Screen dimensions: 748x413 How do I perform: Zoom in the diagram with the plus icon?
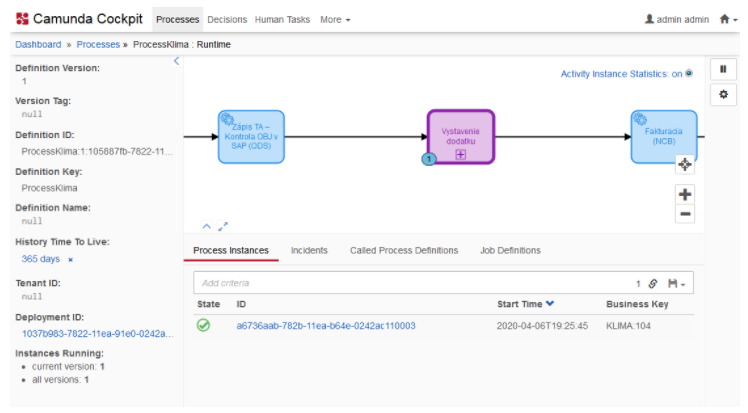point(685,195)
